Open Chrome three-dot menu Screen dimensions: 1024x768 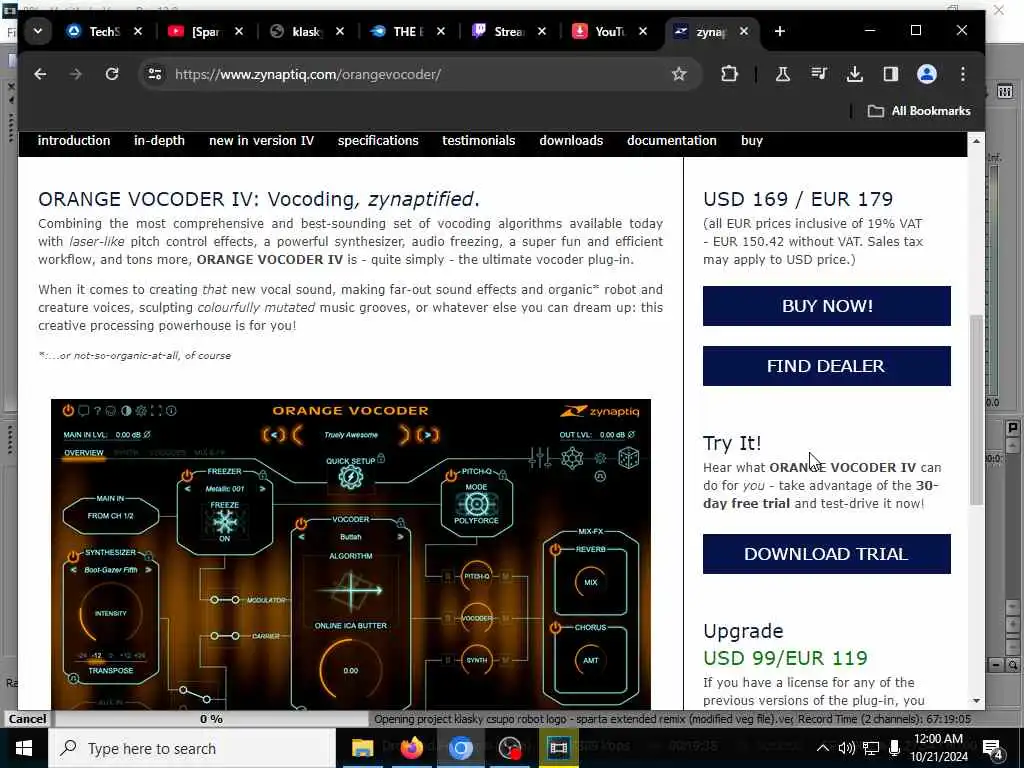pyautogui.click(x=963, y=74)
